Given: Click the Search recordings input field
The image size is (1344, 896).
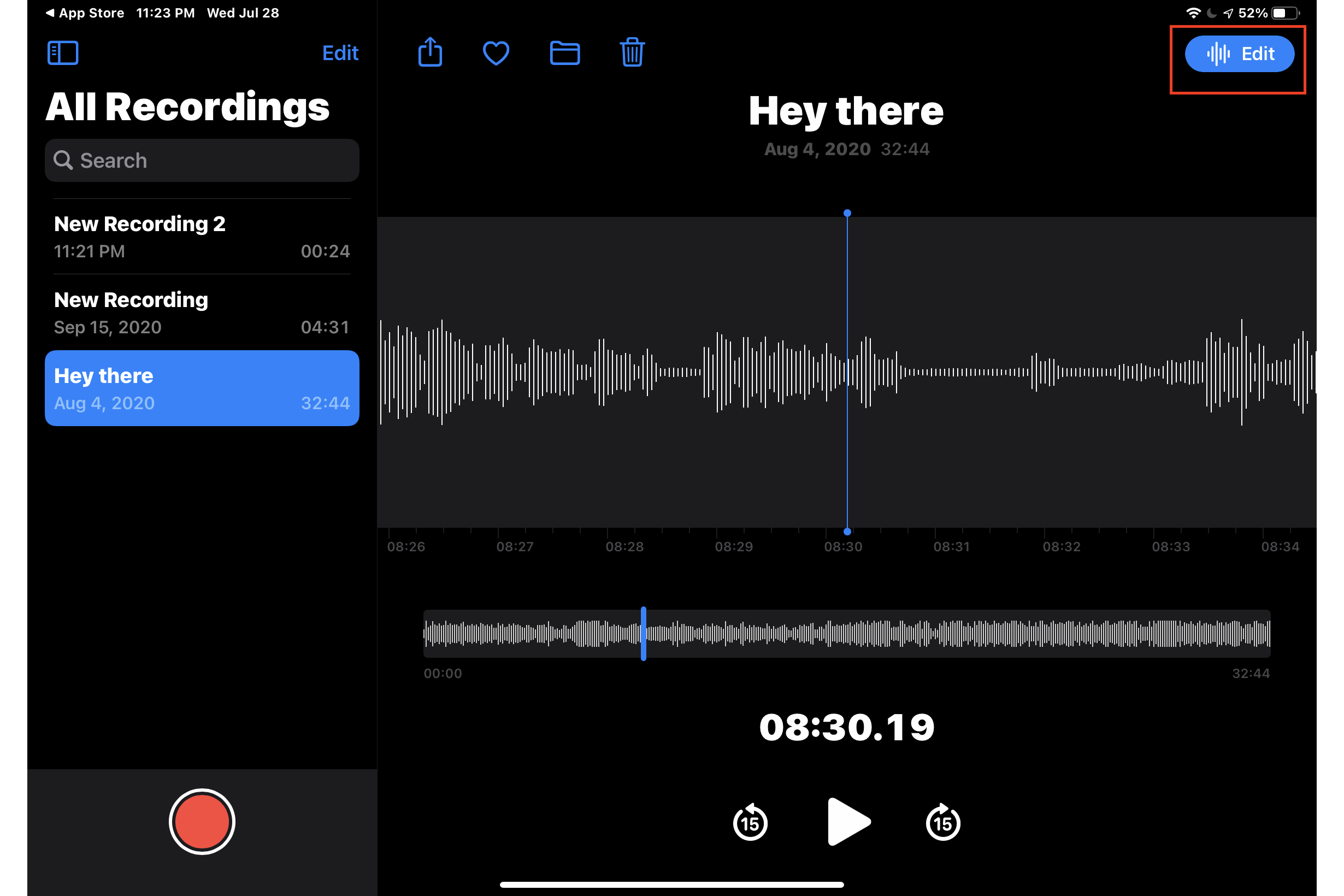Looking at the screenshot, I should click(x=200, y=160).
